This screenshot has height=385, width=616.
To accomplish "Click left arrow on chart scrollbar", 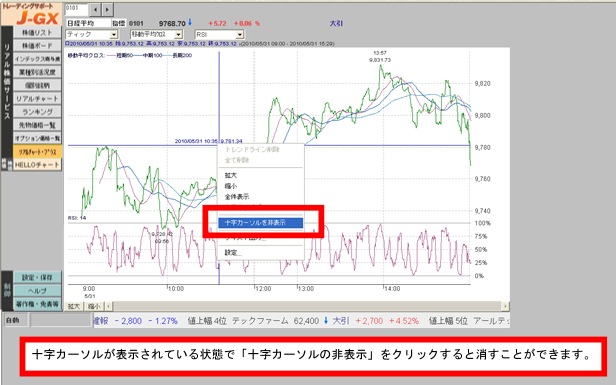I will pyautogui.click(x=108, y=306).
